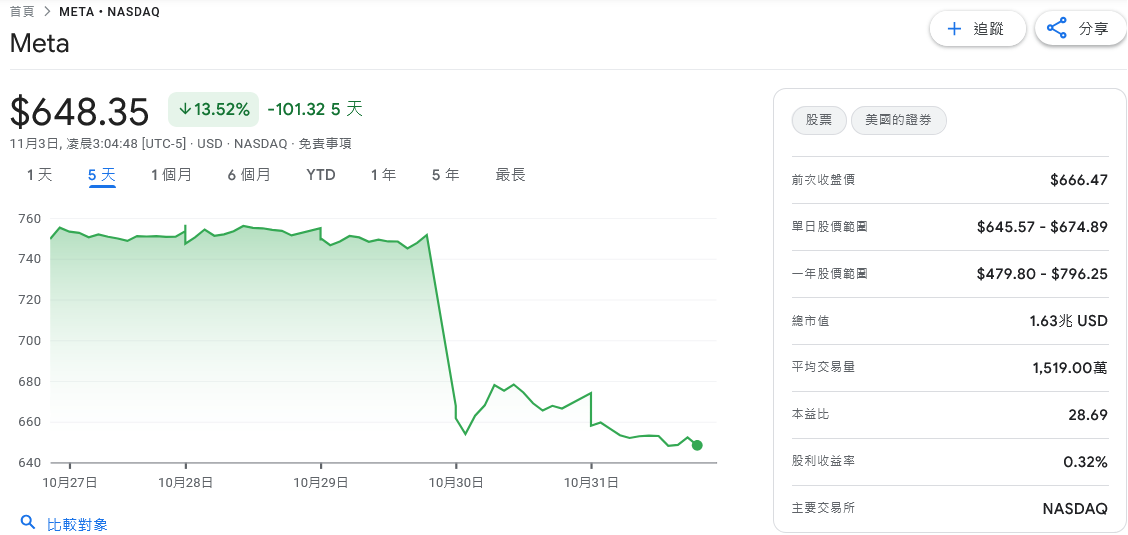The image size is (1128, 535).
Task: Show the 最長 maximum range chart
Action: 510,175
